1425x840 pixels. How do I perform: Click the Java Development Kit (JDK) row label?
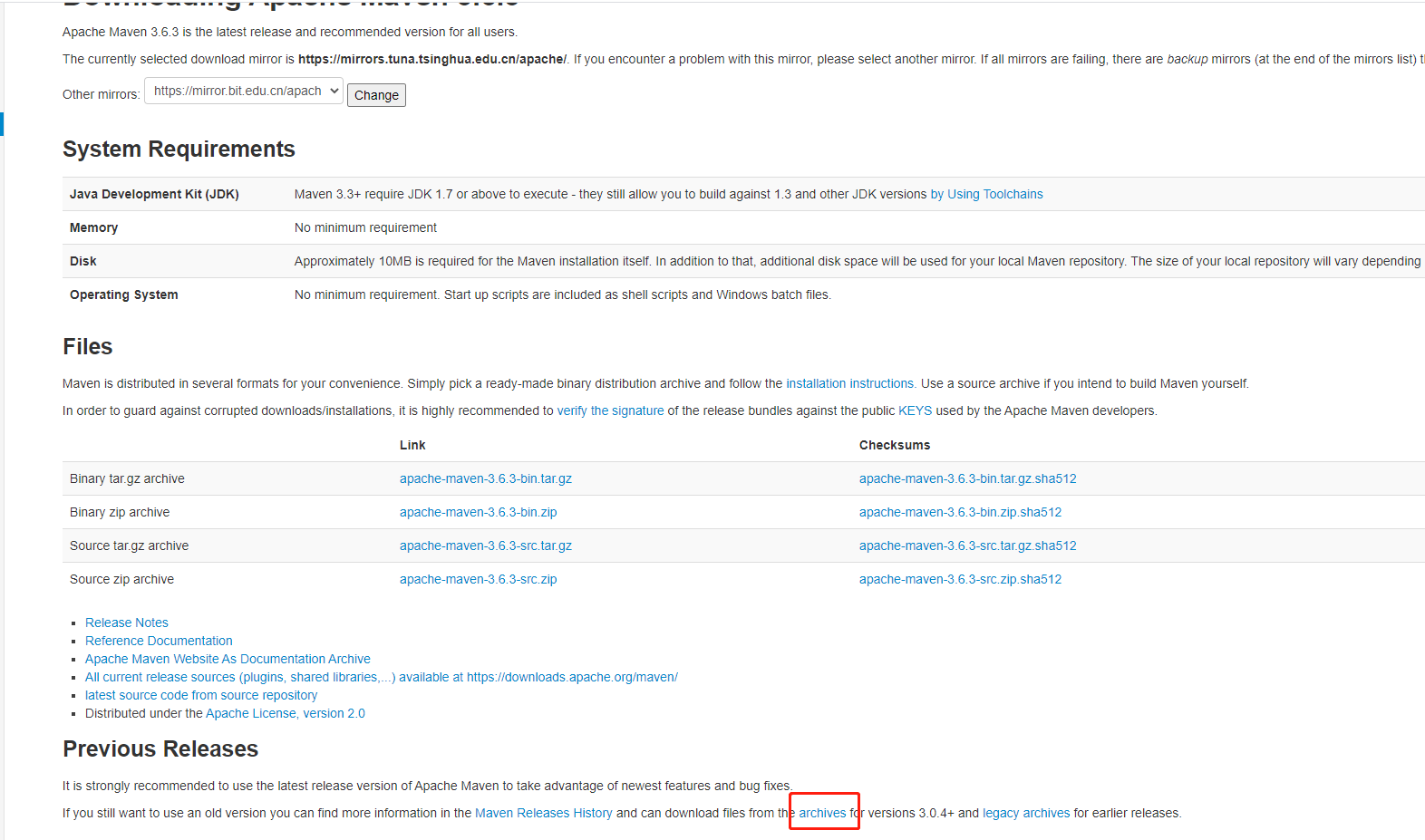click(x=154, y=194)
